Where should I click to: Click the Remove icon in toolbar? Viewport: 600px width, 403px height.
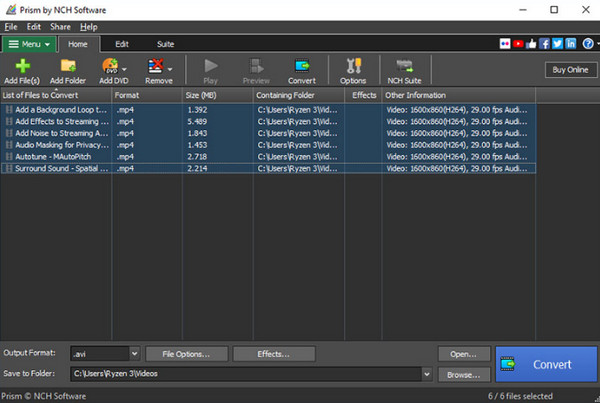[155, 66]
